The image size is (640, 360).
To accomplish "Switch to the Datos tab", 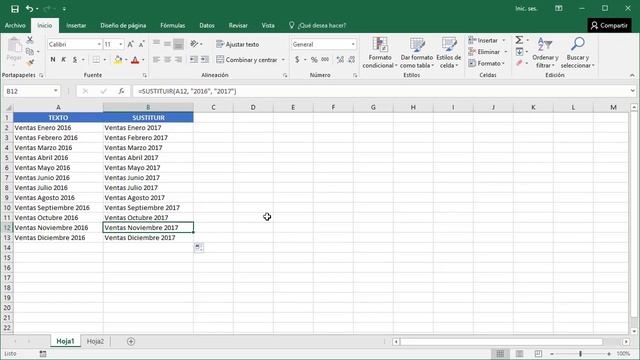I will coord(207,25).
